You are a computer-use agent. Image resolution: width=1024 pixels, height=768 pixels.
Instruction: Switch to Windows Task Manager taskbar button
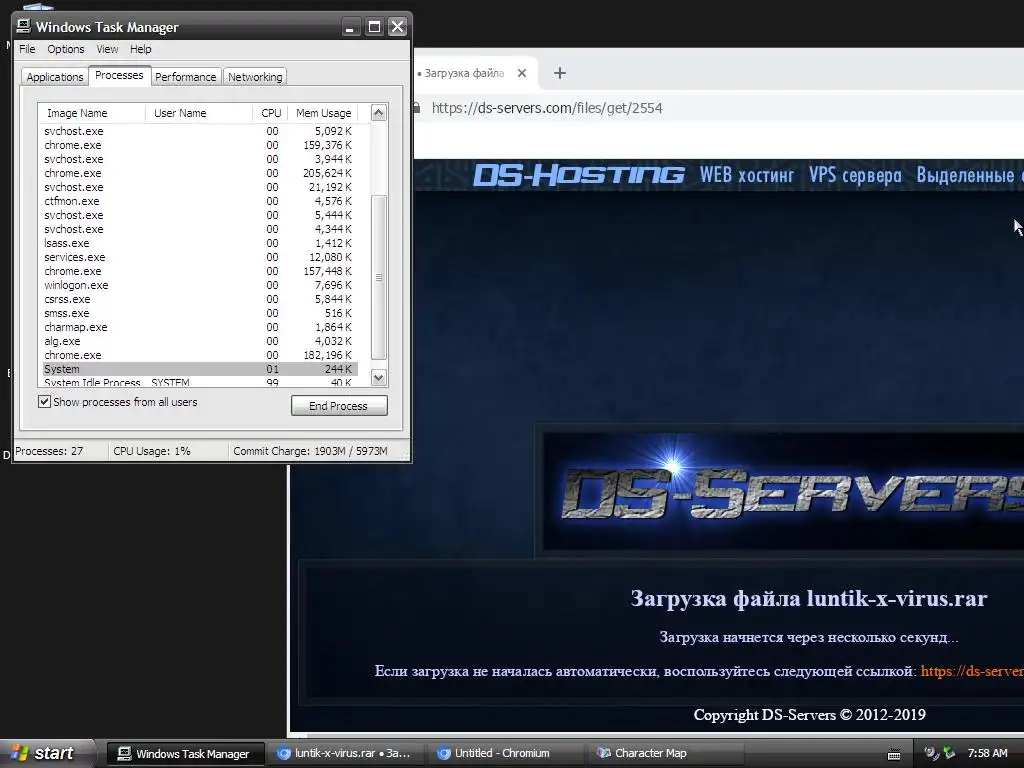[185, 754]
